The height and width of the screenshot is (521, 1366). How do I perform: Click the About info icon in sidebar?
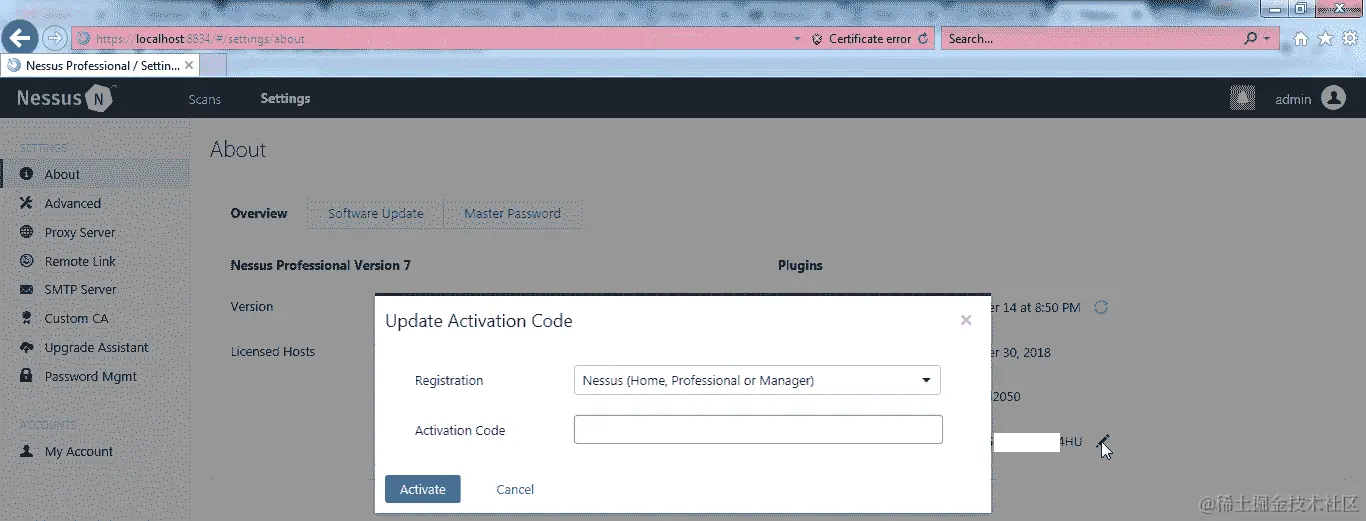26,174
